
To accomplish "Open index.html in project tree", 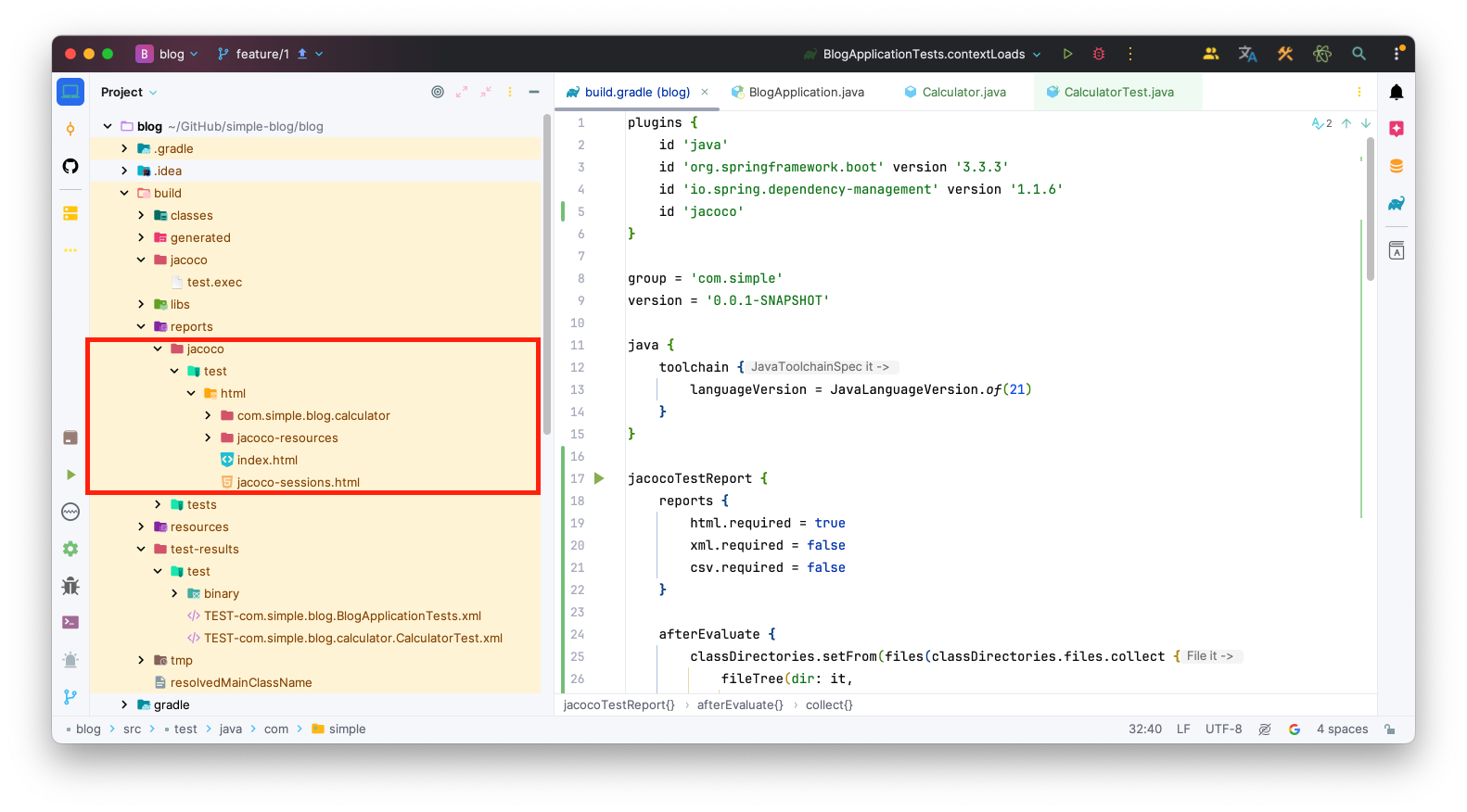I will click(x=267, y=460).
